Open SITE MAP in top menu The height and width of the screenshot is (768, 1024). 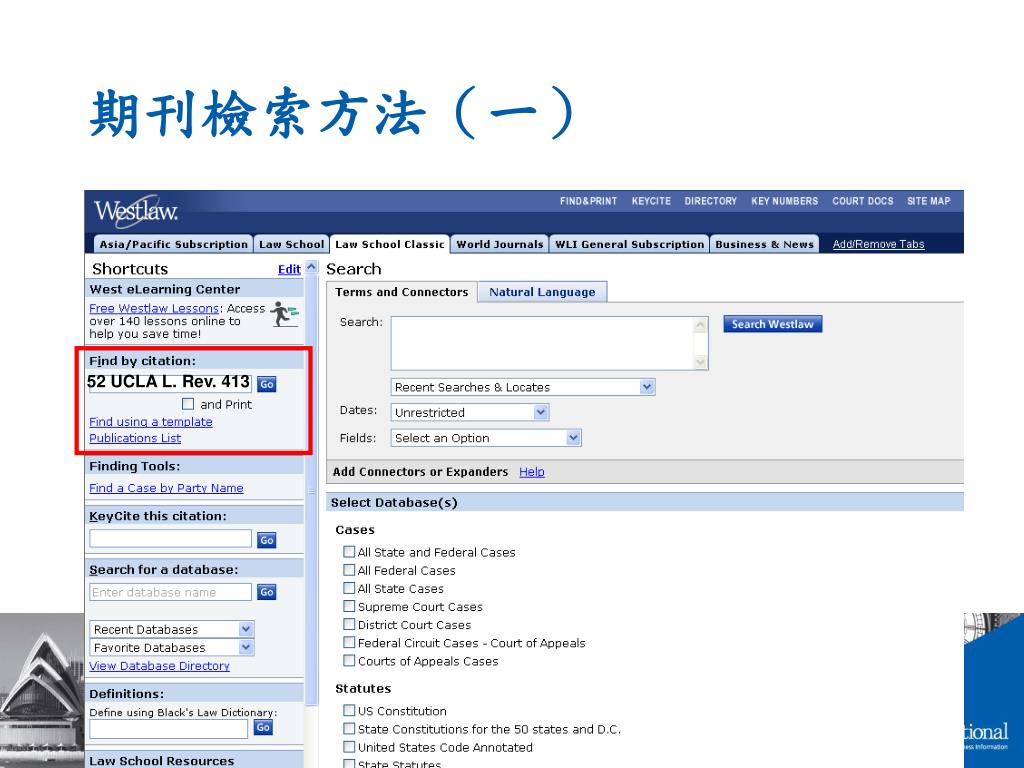point(929,201)
